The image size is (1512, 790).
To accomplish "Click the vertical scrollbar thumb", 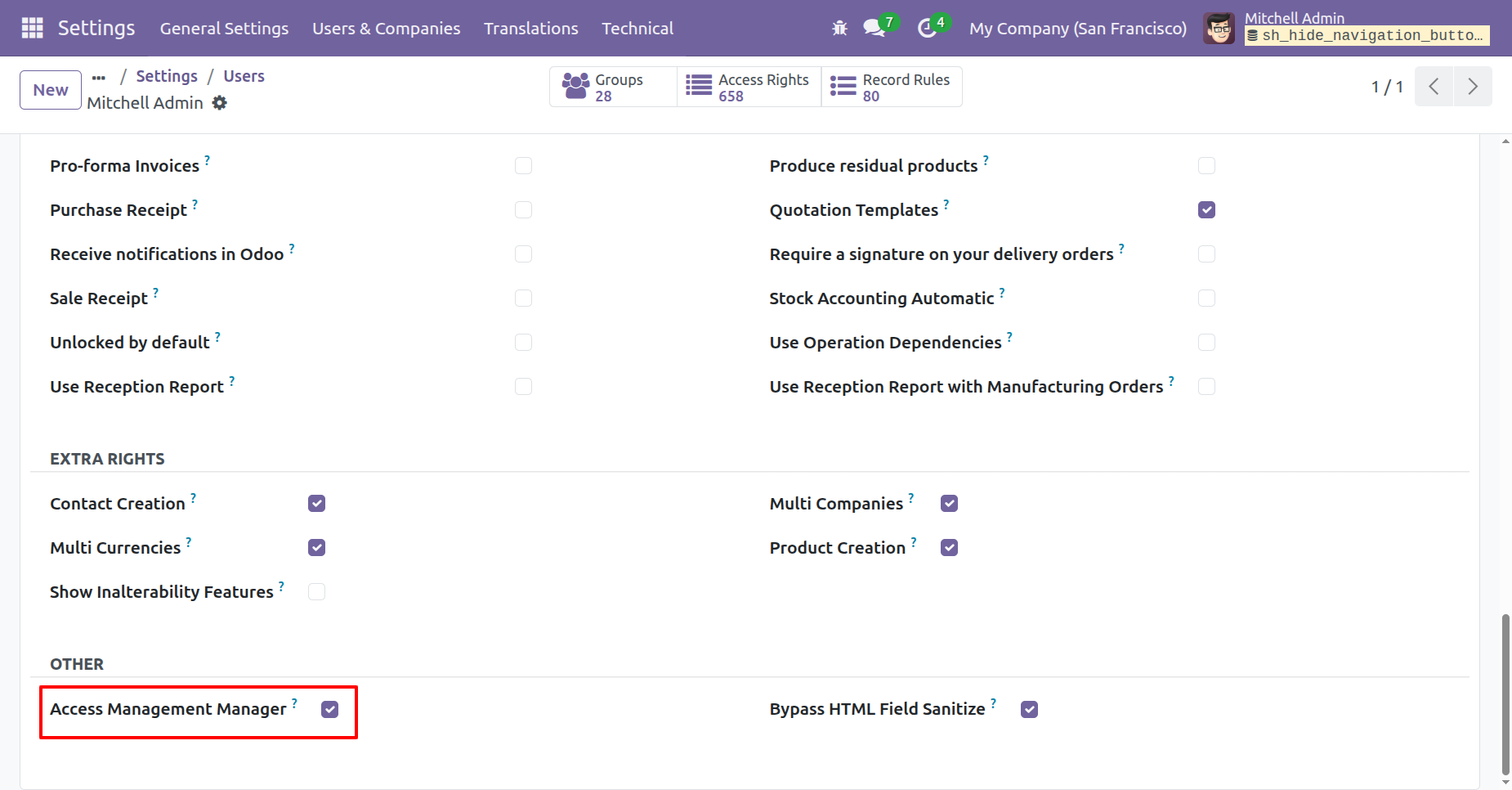I will pos(1505,693).
